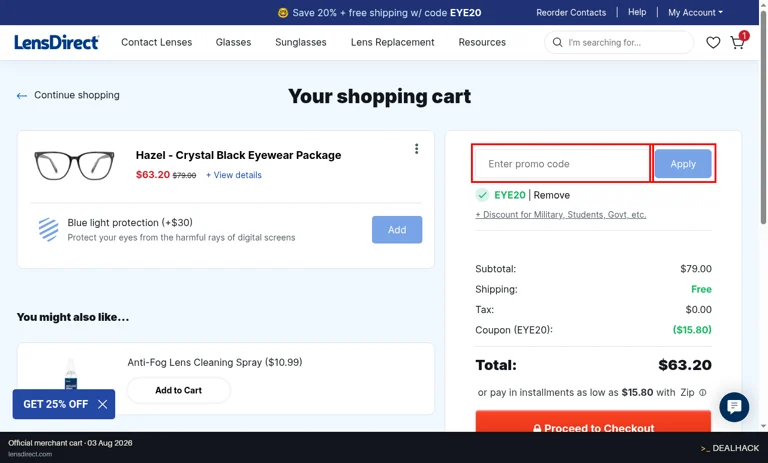The height and width of the screenshot is (463, 768).
Task: Click Proceed to Checkout
Action: (x=593, y=422)
